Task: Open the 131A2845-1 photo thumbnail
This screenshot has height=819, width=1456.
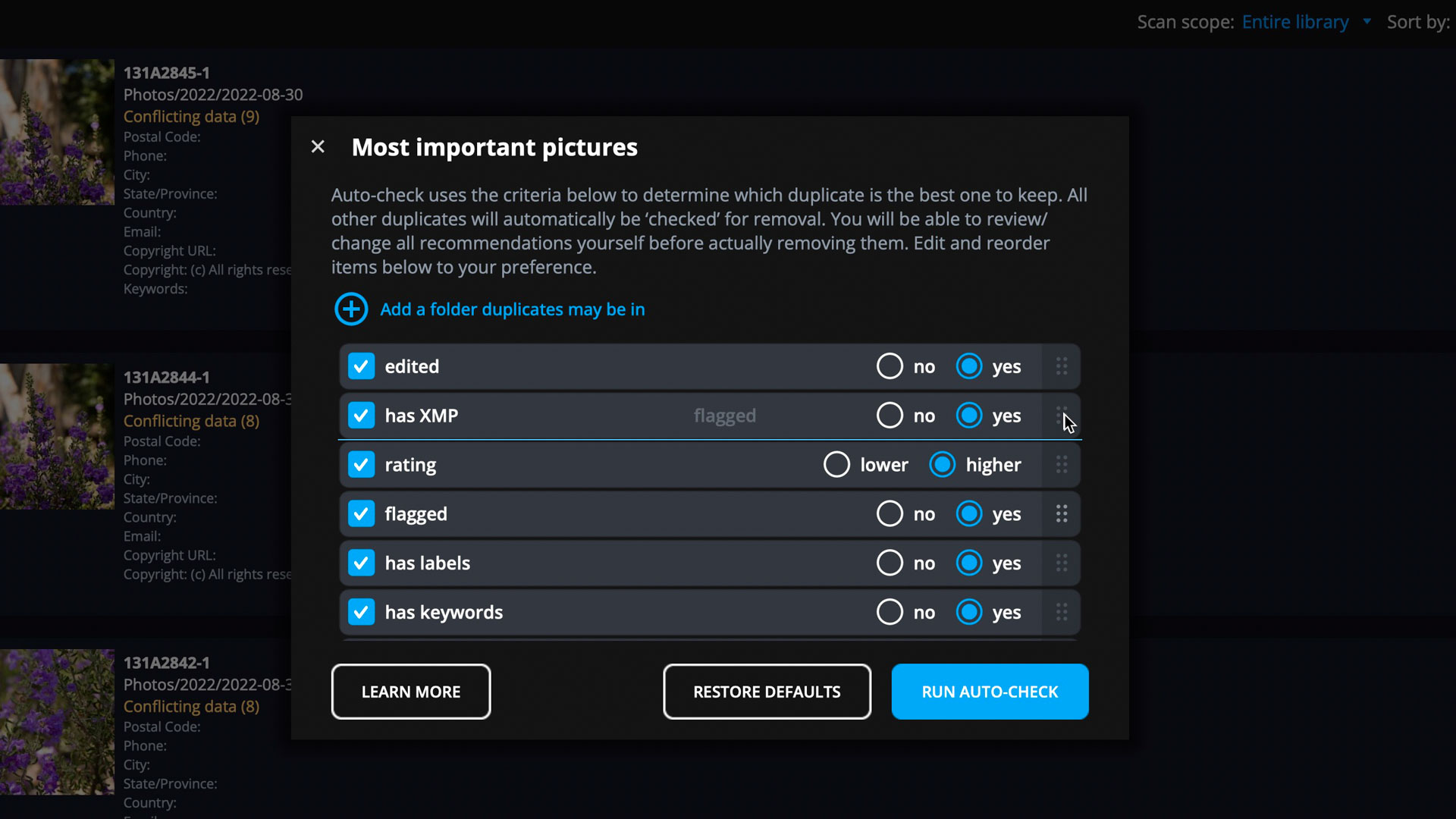Action: [57, 132]
